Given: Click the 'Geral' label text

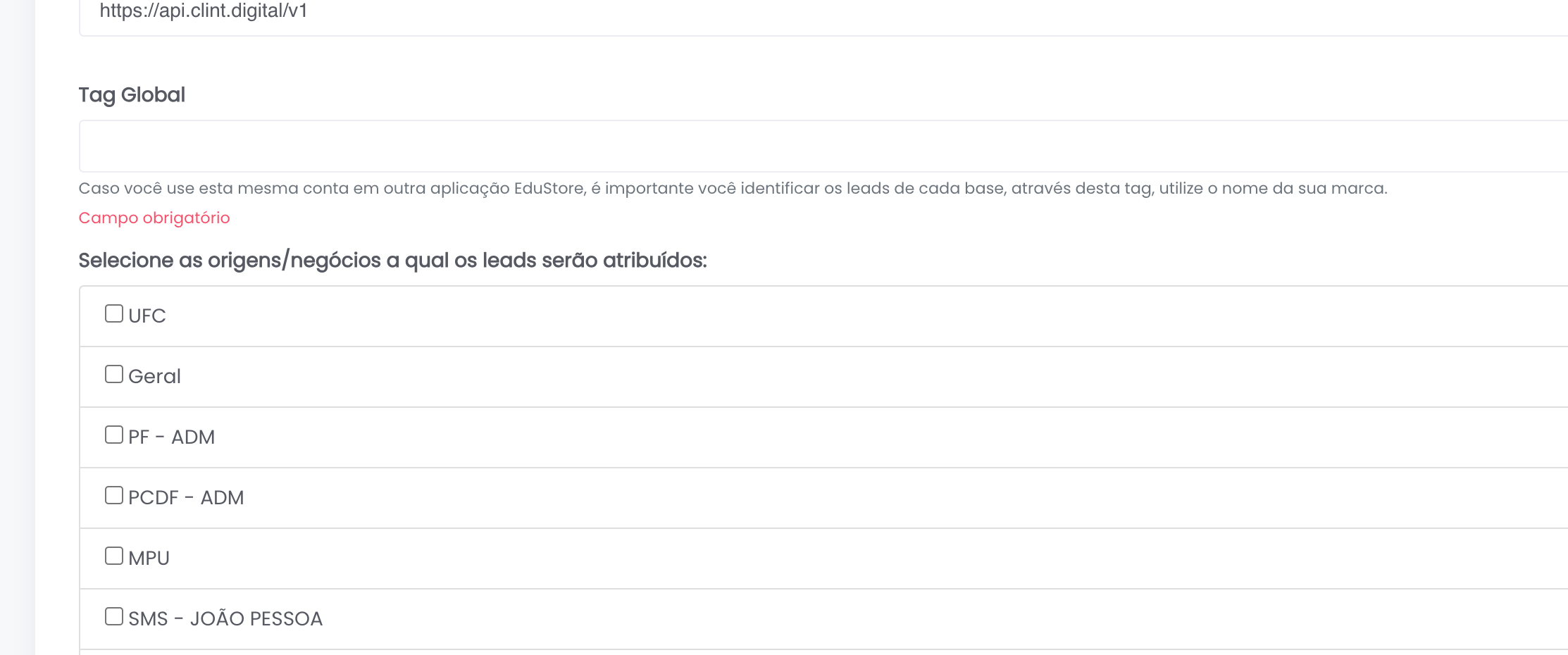Looking at the screenshot, I should pyautogui.click(x=155, y=377).
